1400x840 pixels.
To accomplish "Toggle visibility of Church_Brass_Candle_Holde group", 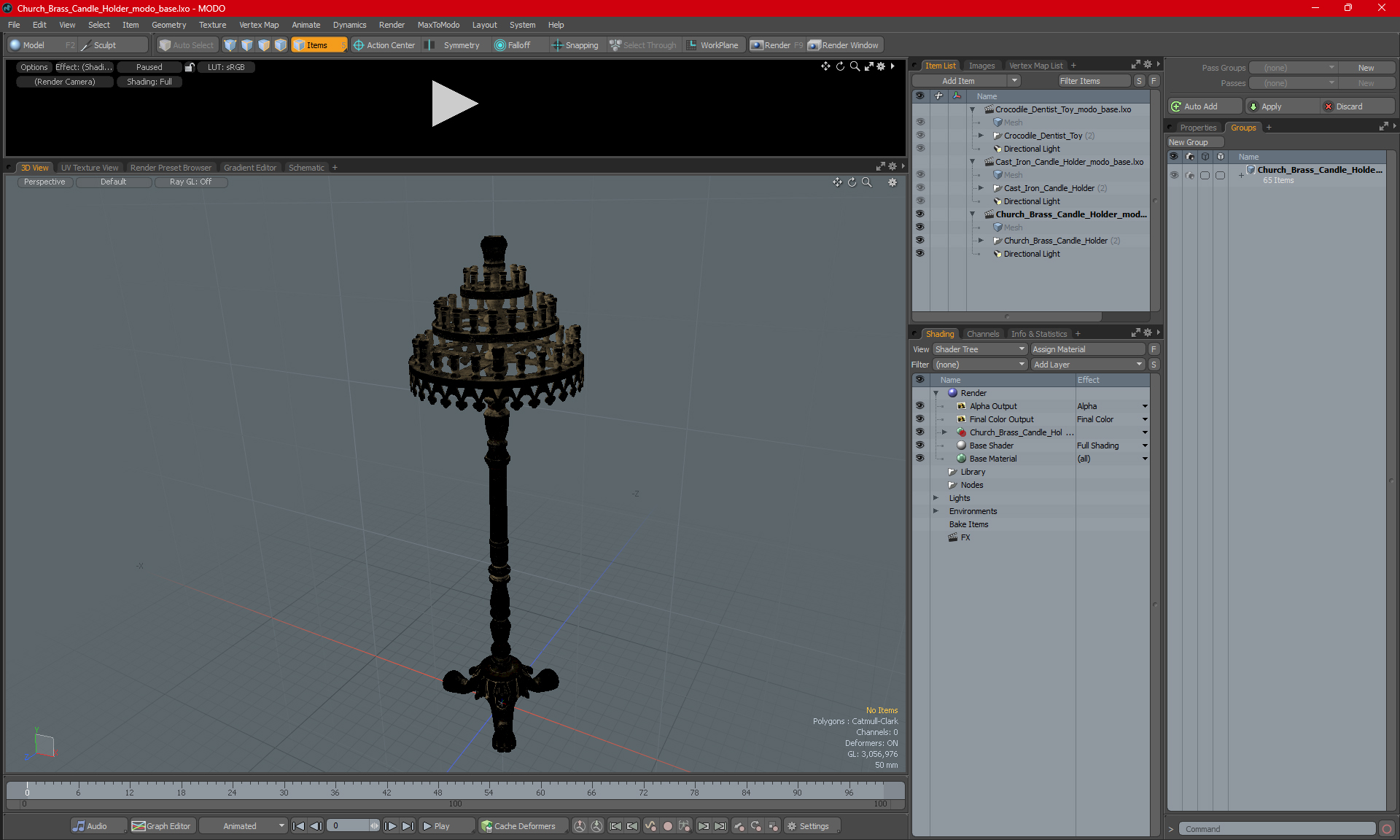I will pos(1174,175).
